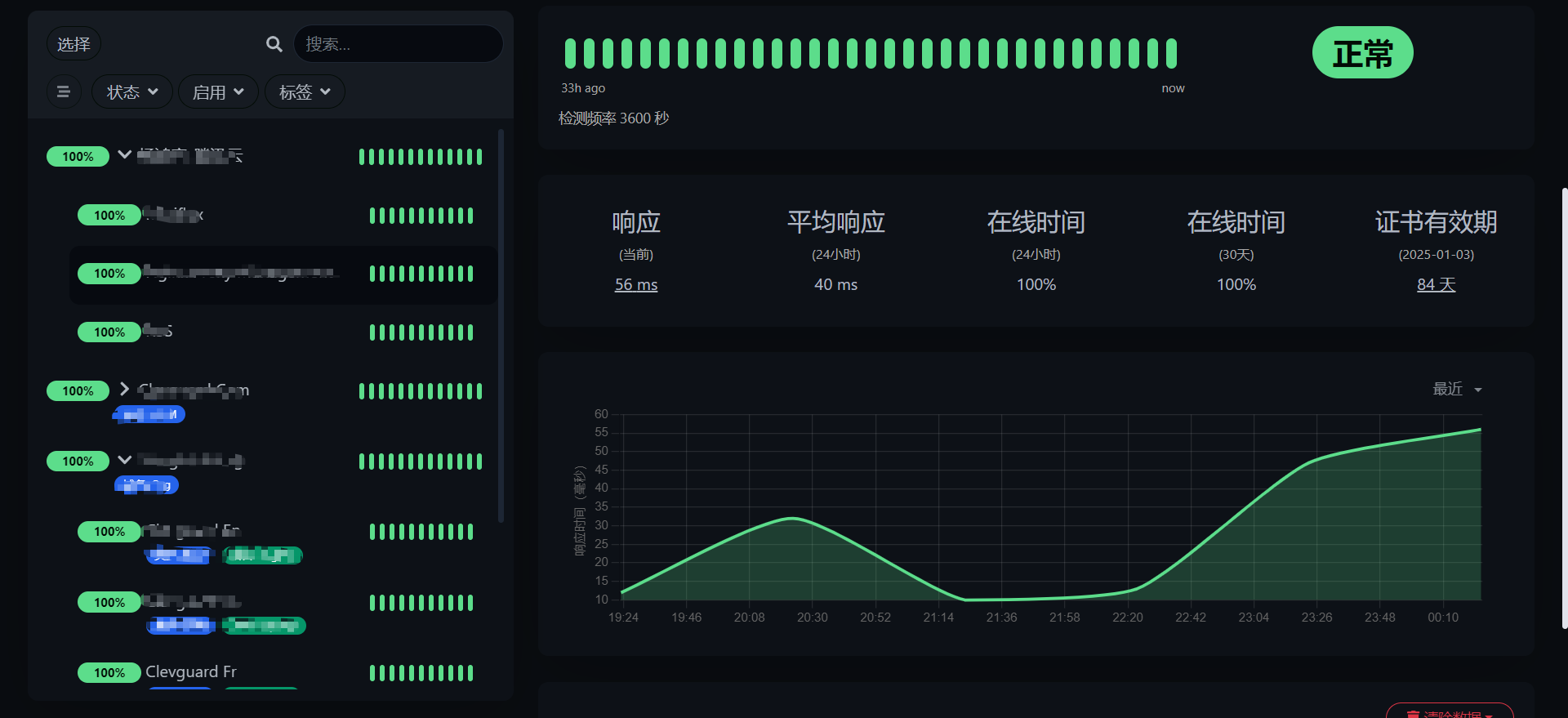
Task: Click the 19:24 time label on the chart
Action: (x=623, y=618)
